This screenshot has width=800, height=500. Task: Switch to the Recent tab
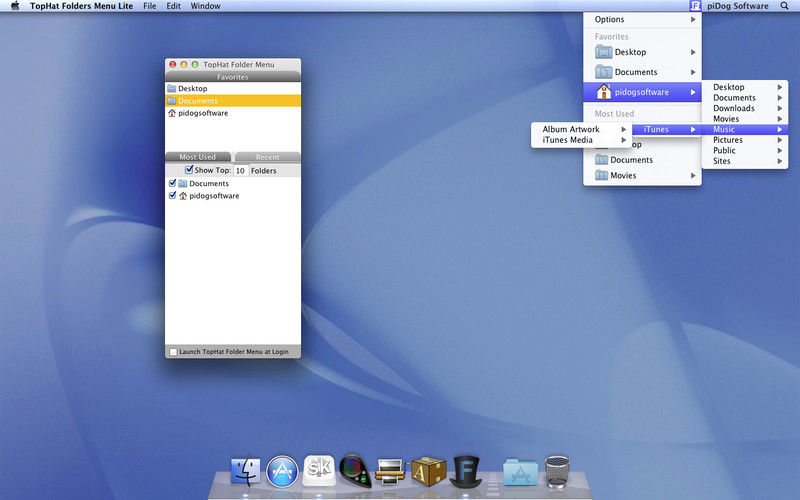[x=267, y=157]
